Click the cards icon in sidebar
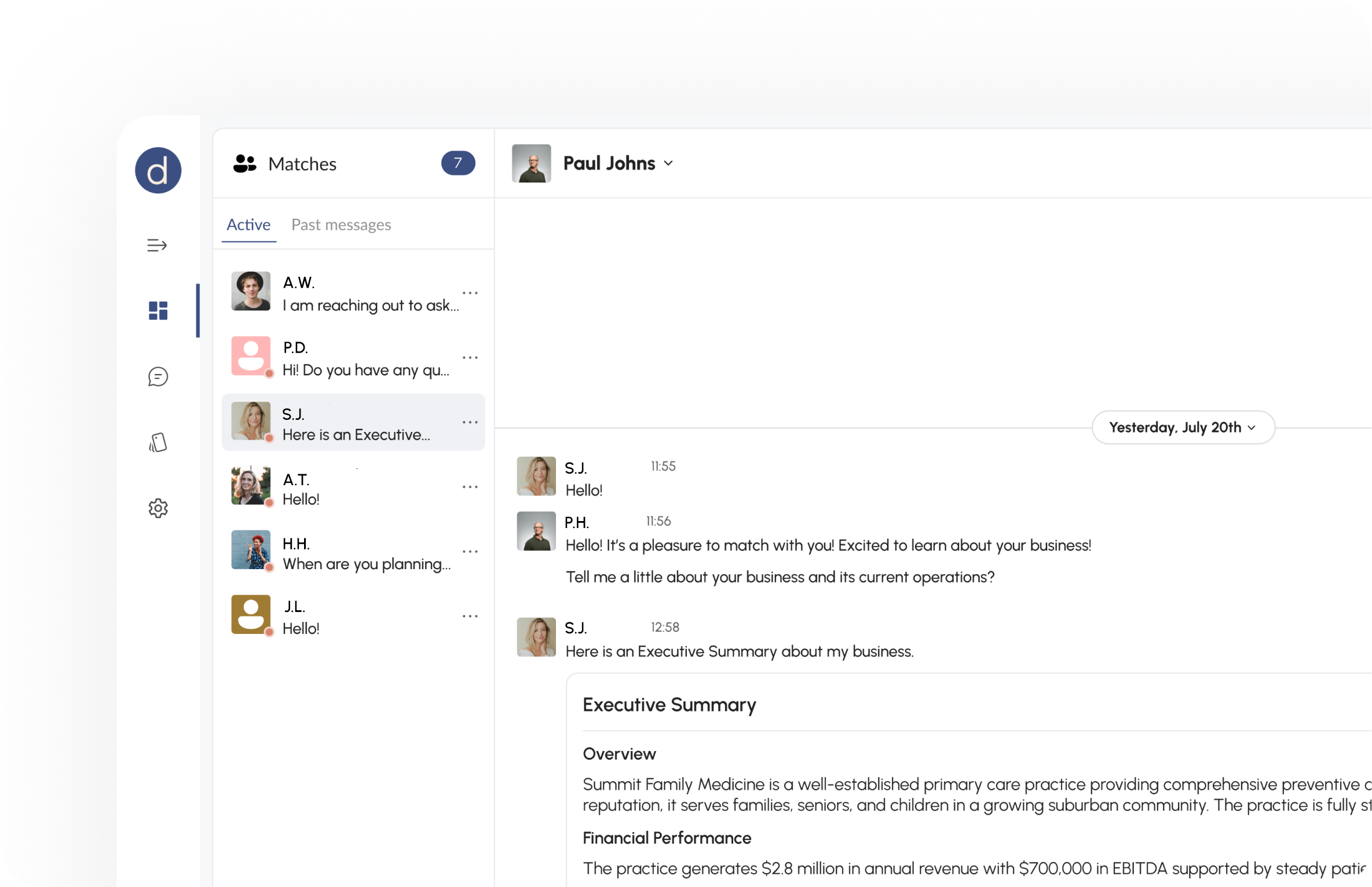 coord(158,443)
